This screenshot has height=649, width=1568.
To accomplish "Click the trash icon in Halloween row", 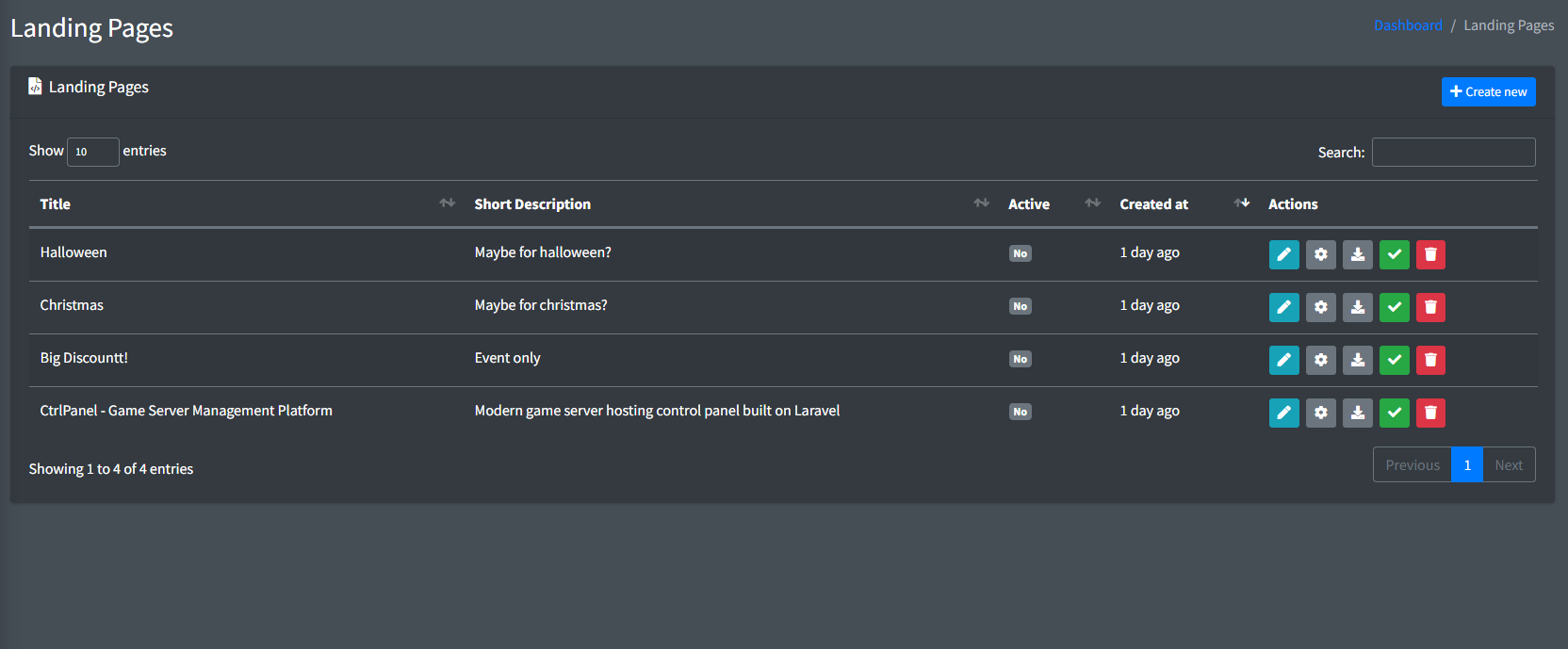I will [x=1429, y=254].
